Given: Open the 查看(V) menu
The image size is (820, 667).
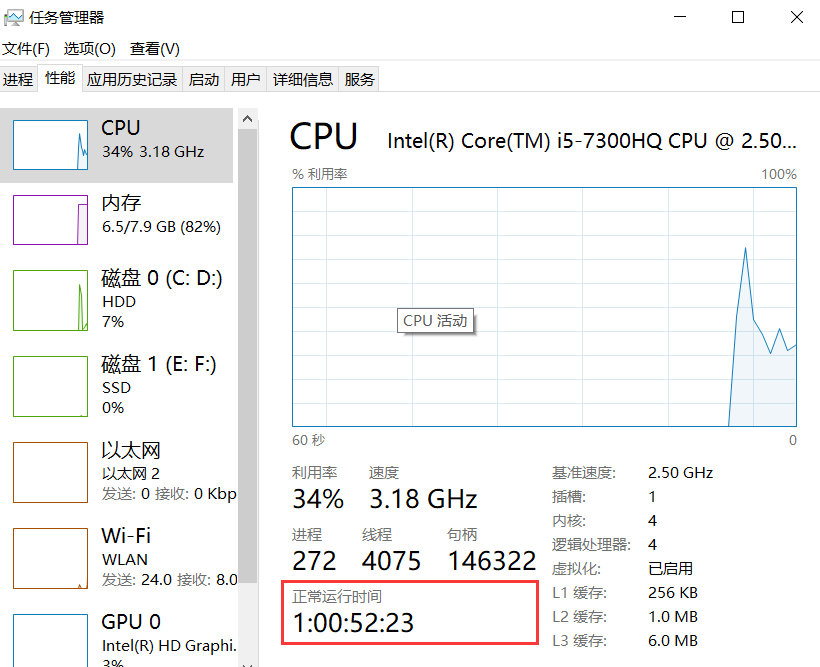Looking at the screenshot, I should [x=155, y=49].
